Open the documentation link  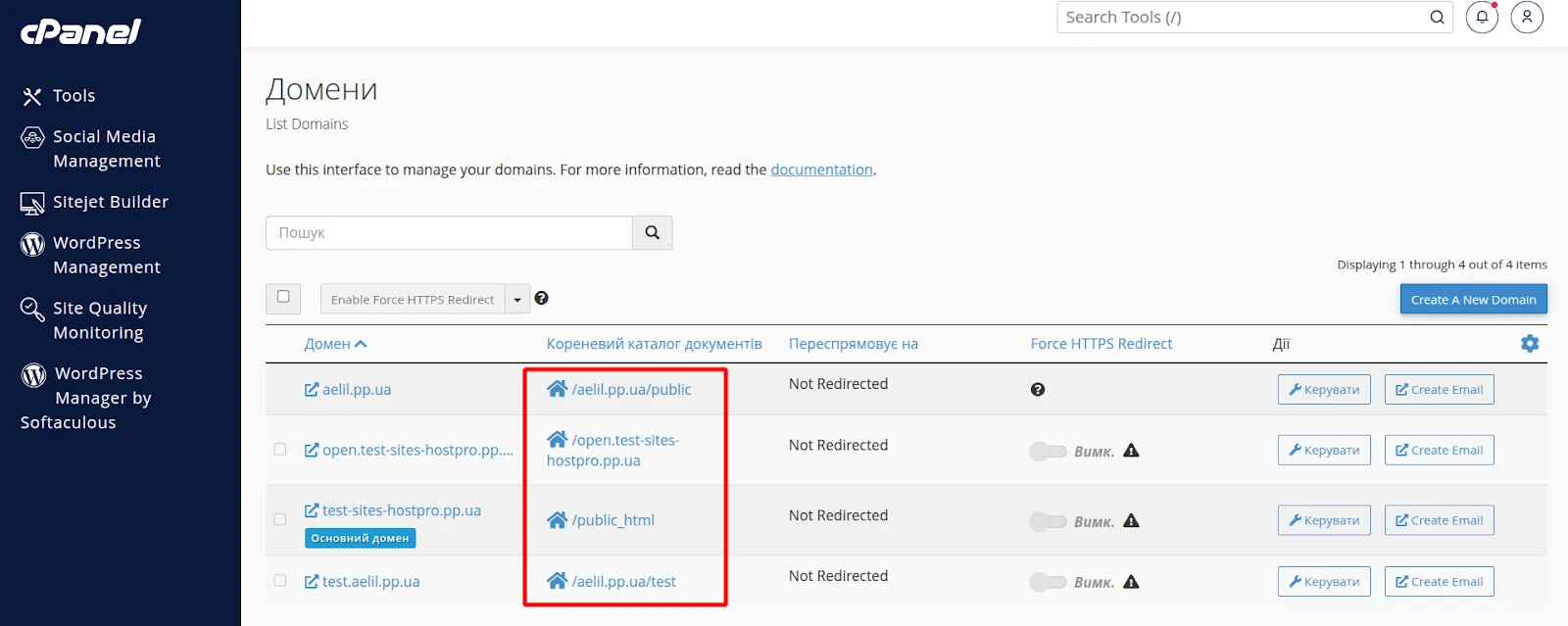pos(821,169)
